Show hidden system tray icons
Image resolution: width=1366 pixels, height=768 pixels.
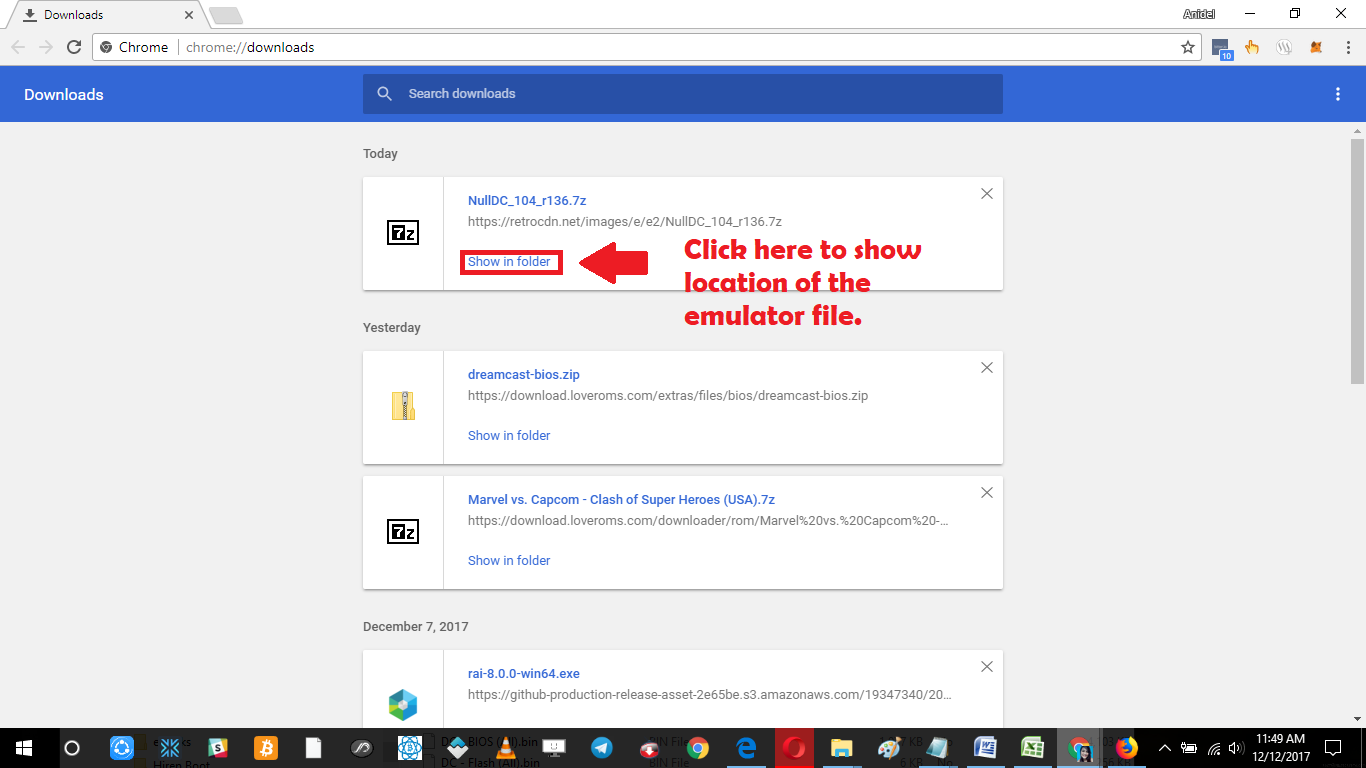click(1165, 748)
